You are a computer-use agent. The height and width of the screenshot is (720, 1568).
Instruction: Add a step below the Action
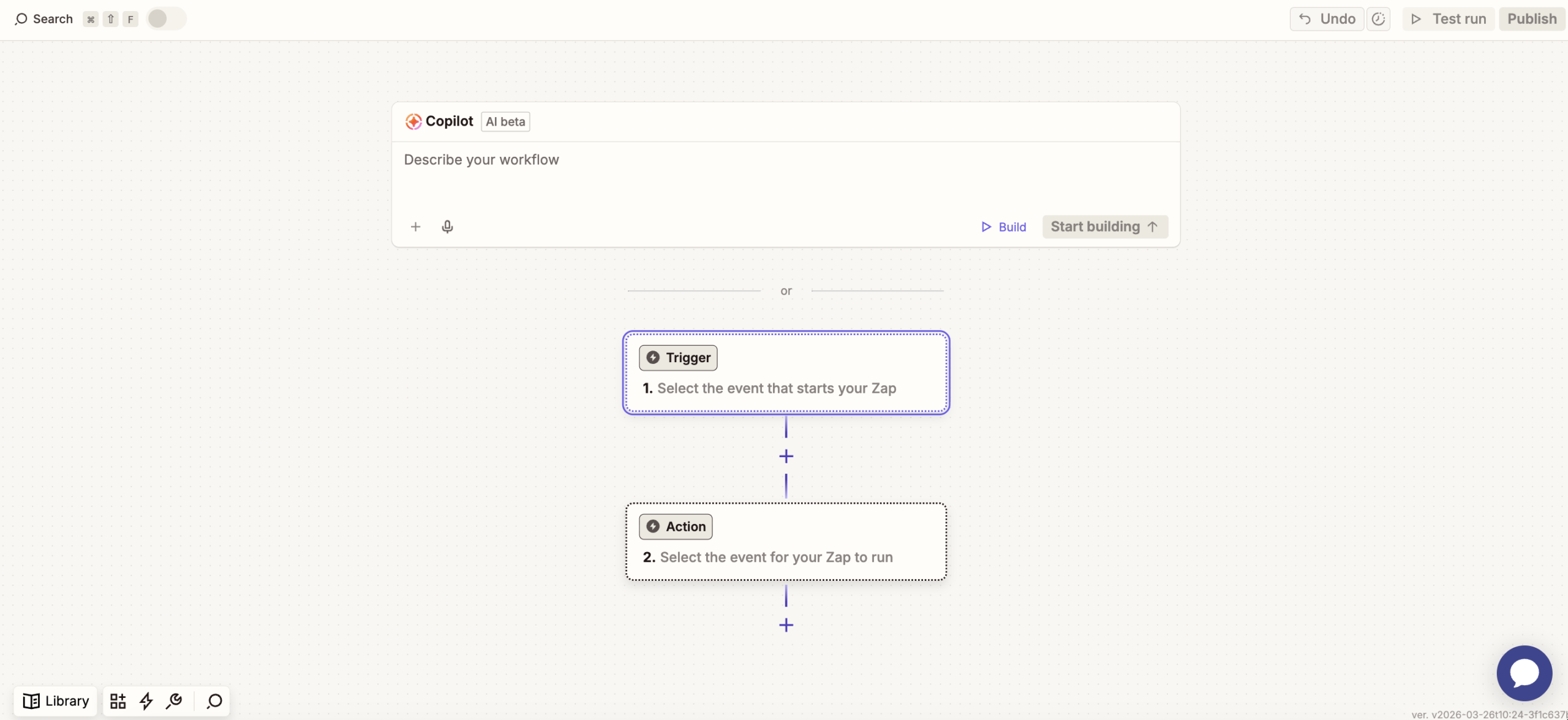pyautogui.click(x=786, y=625)
